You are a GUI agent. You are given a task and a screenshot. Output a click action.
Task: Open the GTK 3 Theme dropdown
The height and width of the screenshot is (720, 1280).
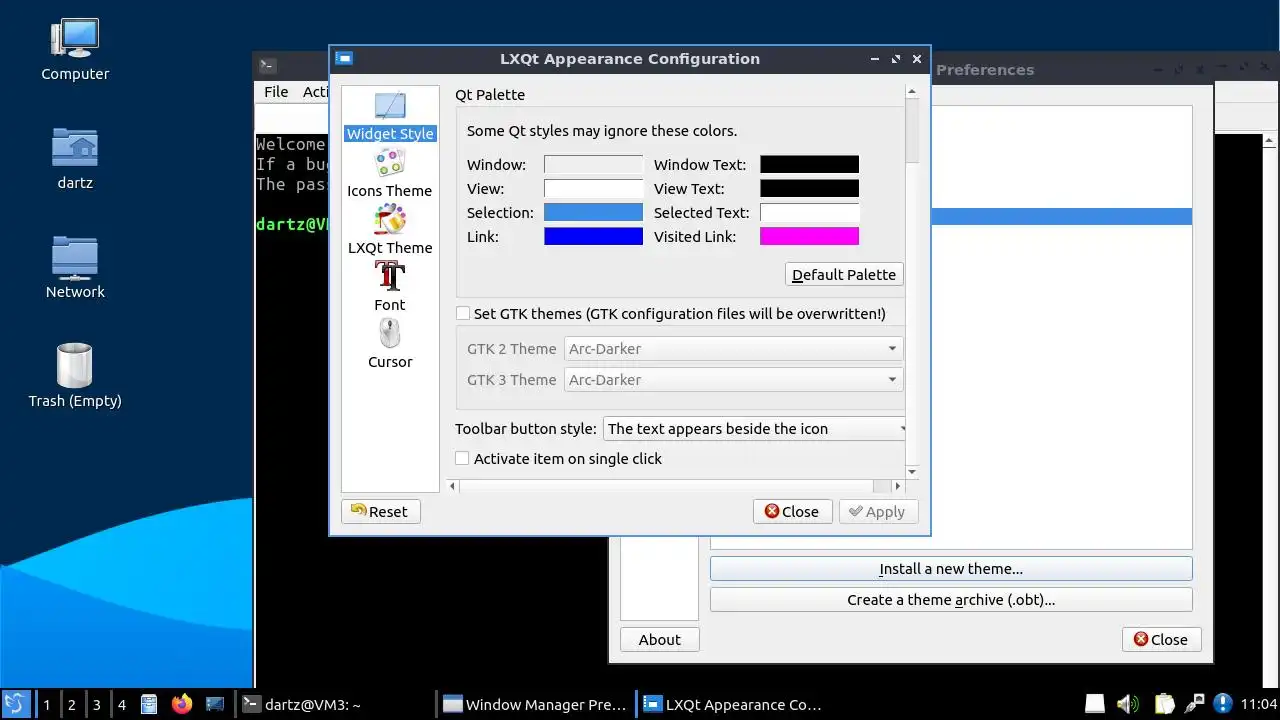[x=733, y=380]
